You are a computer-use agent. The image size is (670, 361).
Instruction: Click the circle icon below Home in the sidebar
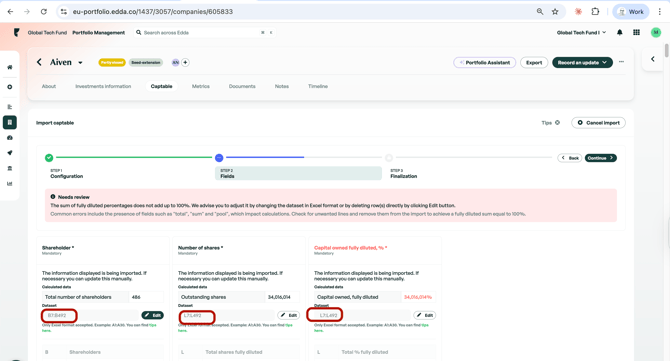9,87
